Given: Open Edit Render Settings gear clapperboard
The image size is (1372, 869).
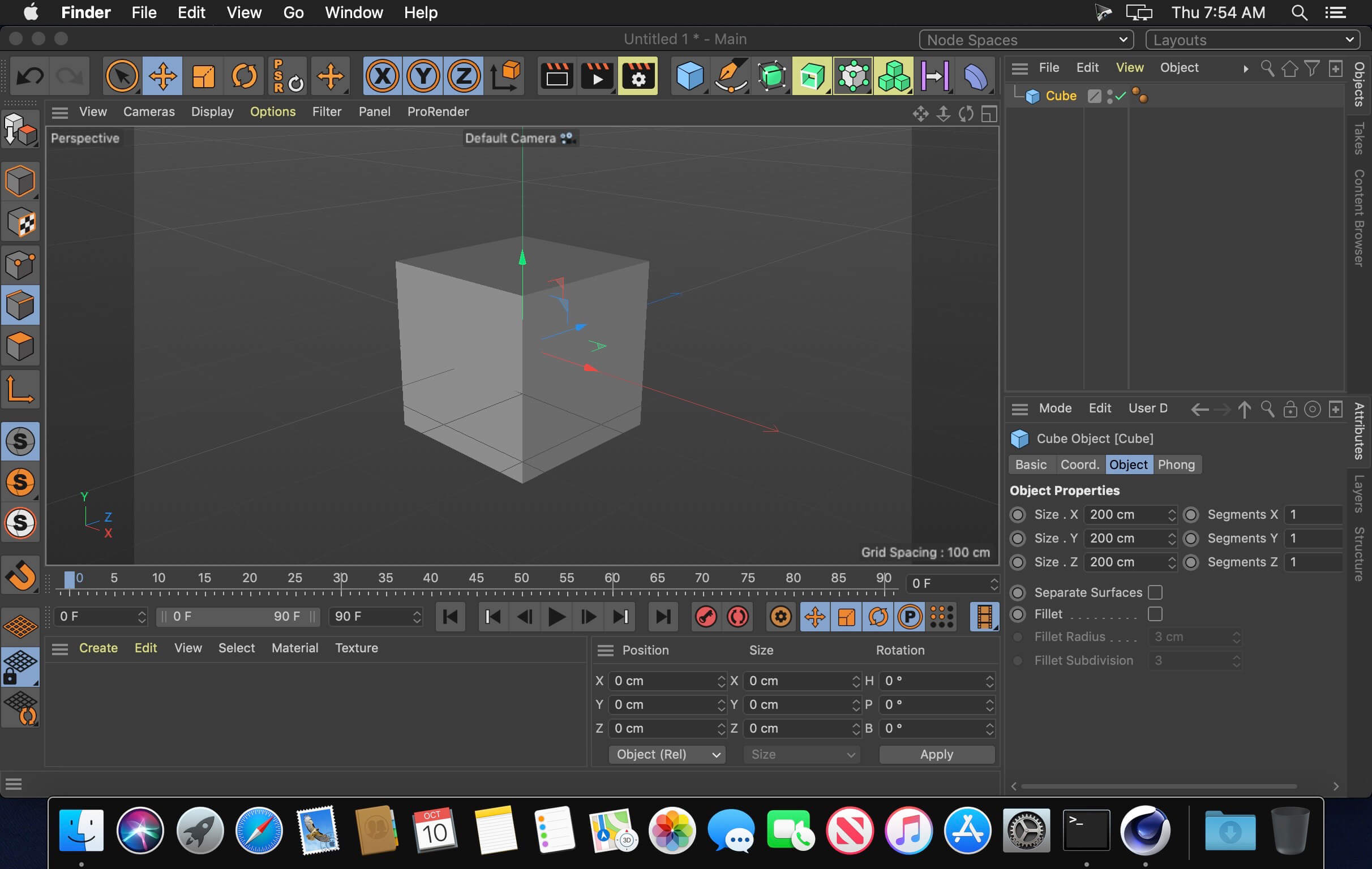Looking at the screenshot, I should click(637, 76).
